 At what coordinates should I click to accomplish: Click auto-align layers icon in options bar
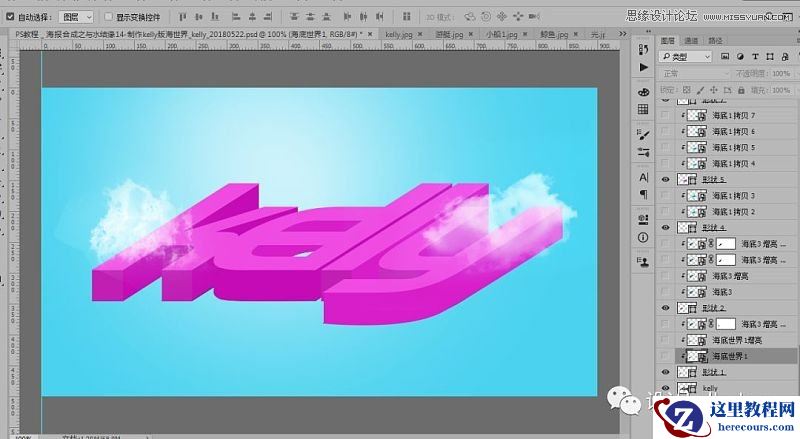pyautogui.click(x=407, y=17)
